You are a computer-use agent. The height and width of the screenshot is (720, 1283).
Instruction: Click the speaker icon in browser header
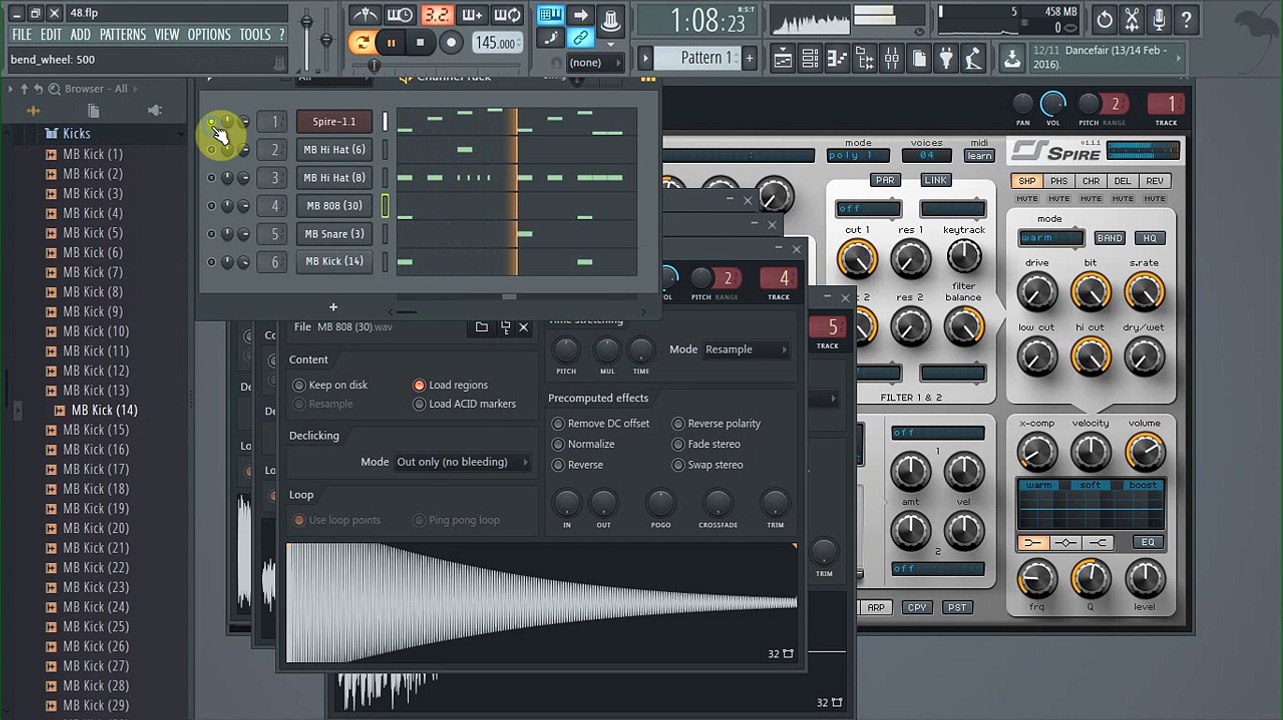point(155,110)
